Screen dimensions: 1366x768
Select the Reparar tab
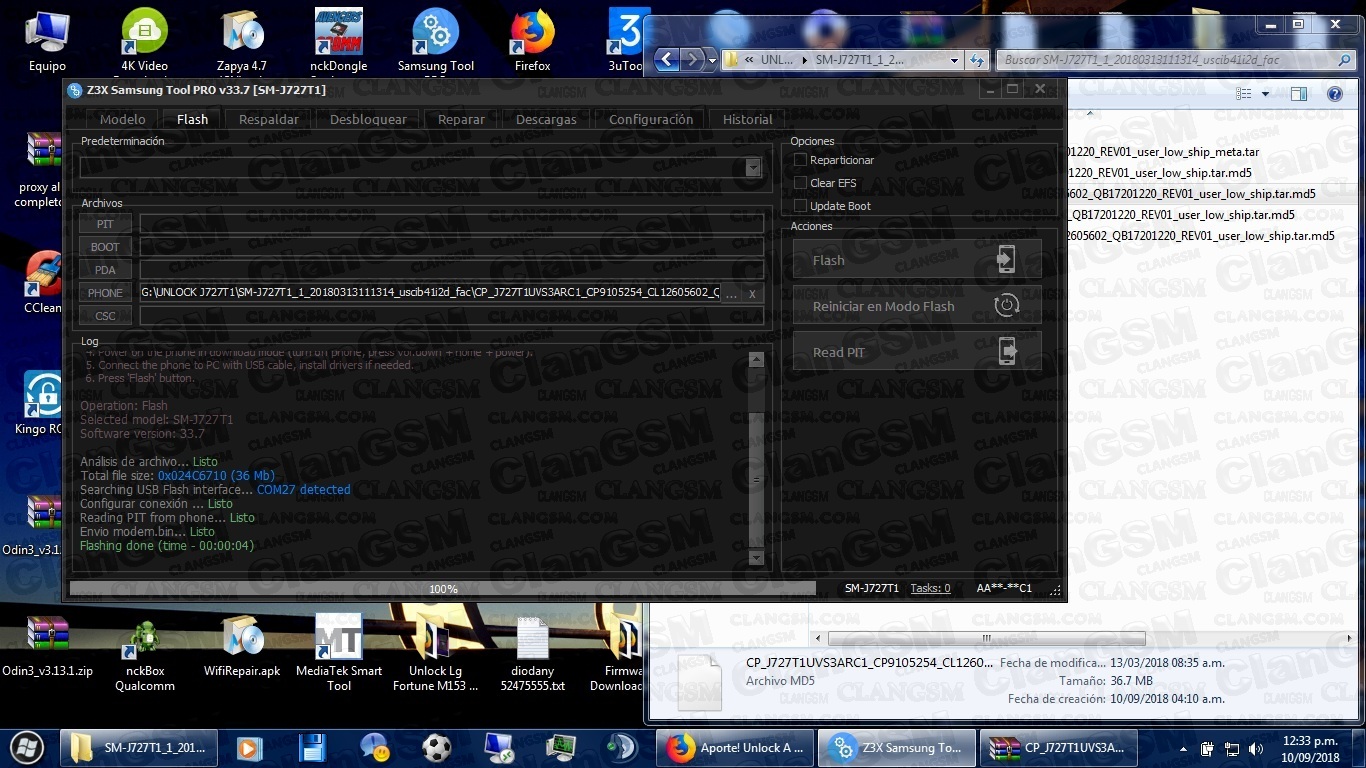461,119
